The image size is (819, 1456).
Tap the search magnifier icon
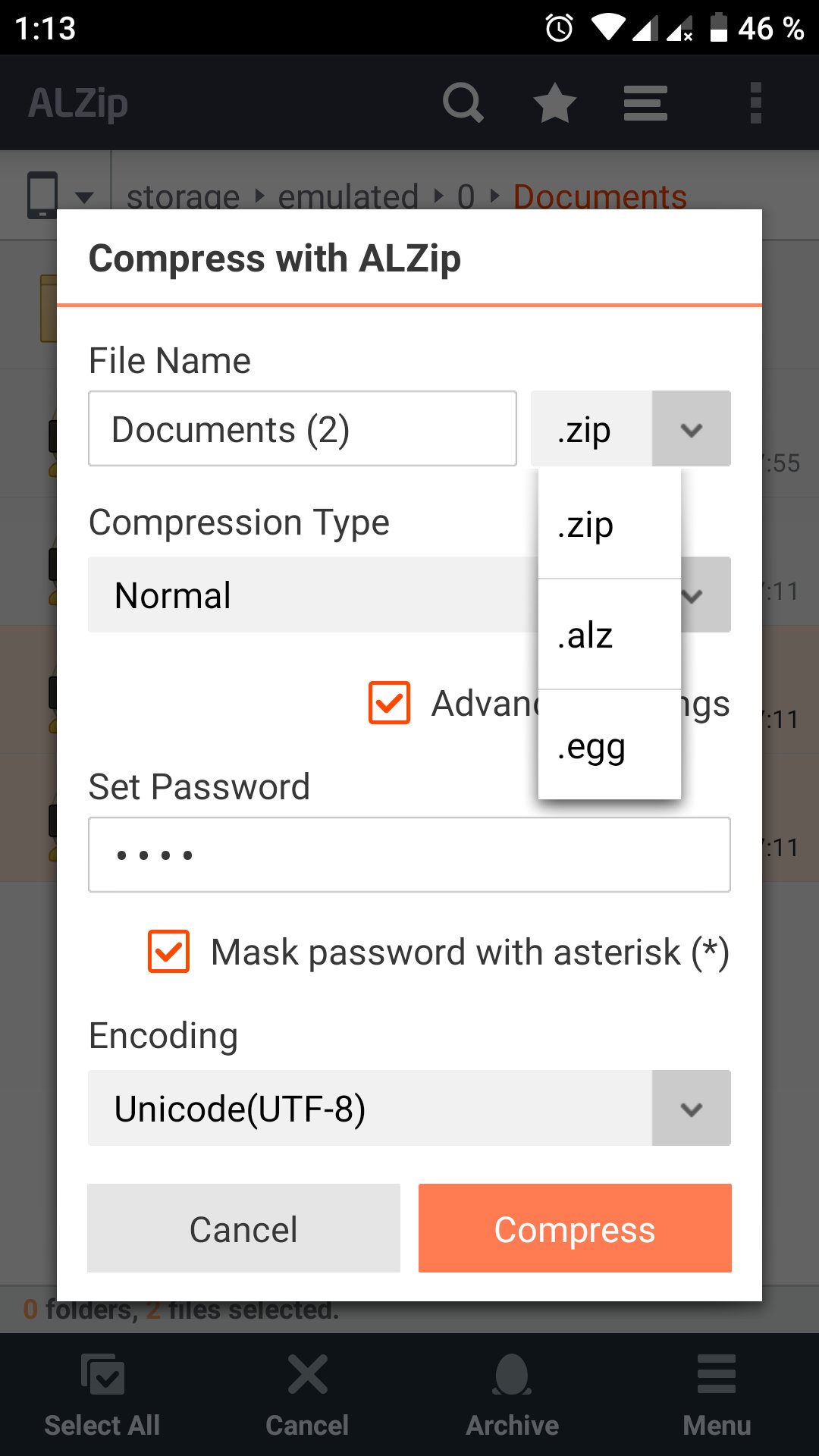point(463,102)
